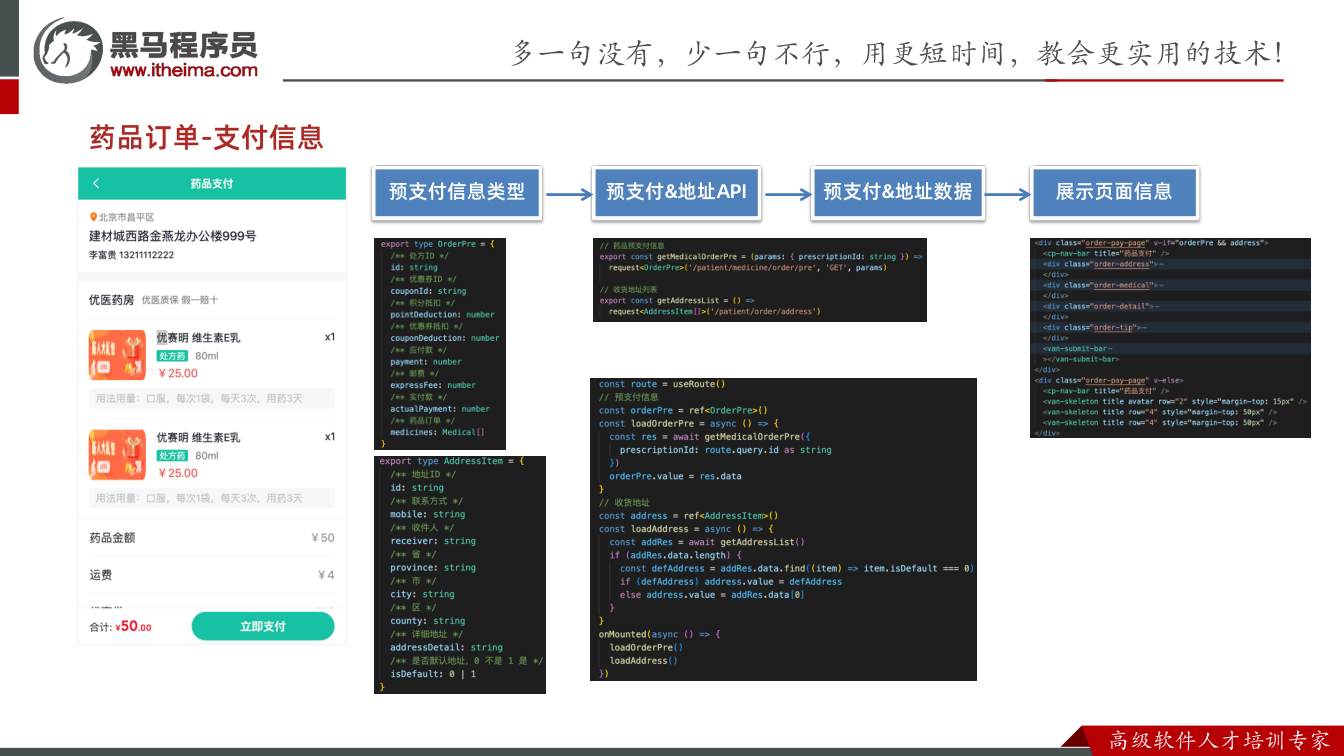Click the 合计 ¥50.00 total amount

[x=120, y=627]
